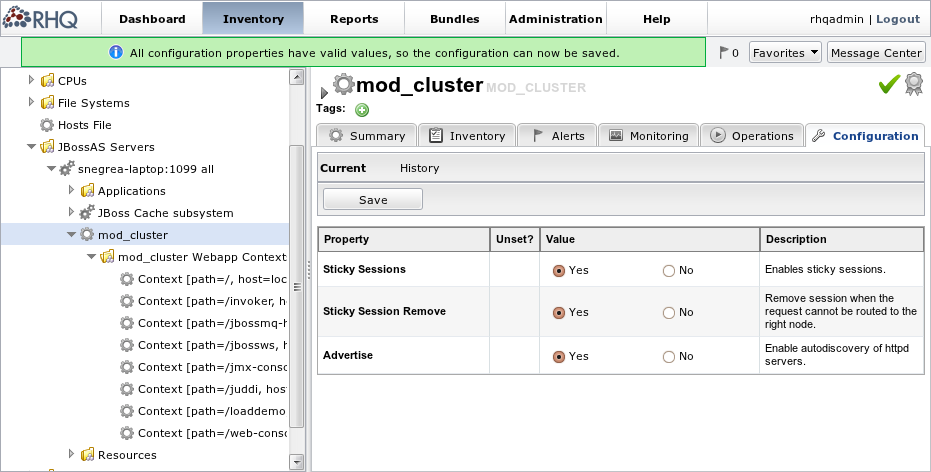Open the Bundles menu
The height and width of the screenshot is (472, 931).
coord(455,19)
